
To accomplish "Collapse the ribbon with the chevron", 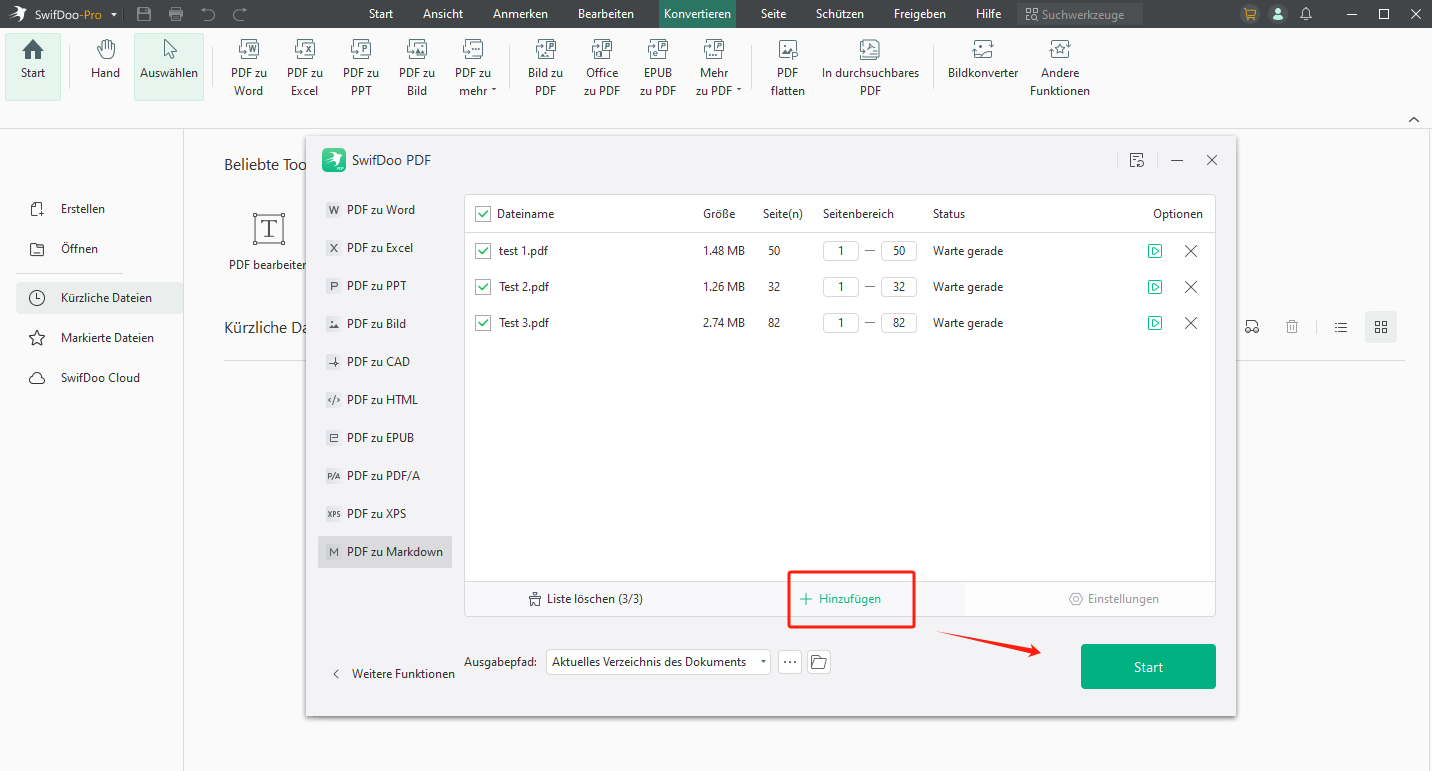I will (x=1414, y=120).
